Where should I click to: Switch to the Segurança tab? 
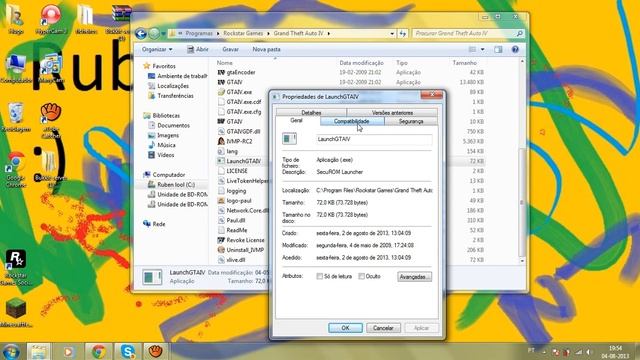tap(411, 121)
